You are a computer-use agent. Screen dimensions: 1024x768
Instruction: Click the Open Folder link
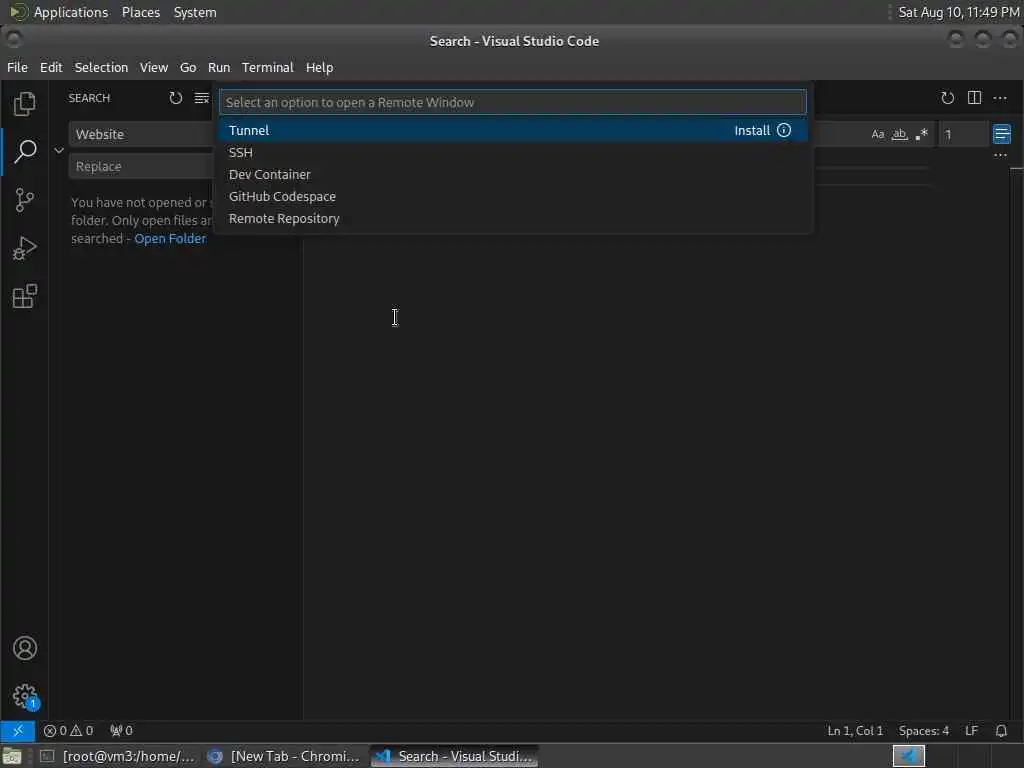tap(170, 238)
